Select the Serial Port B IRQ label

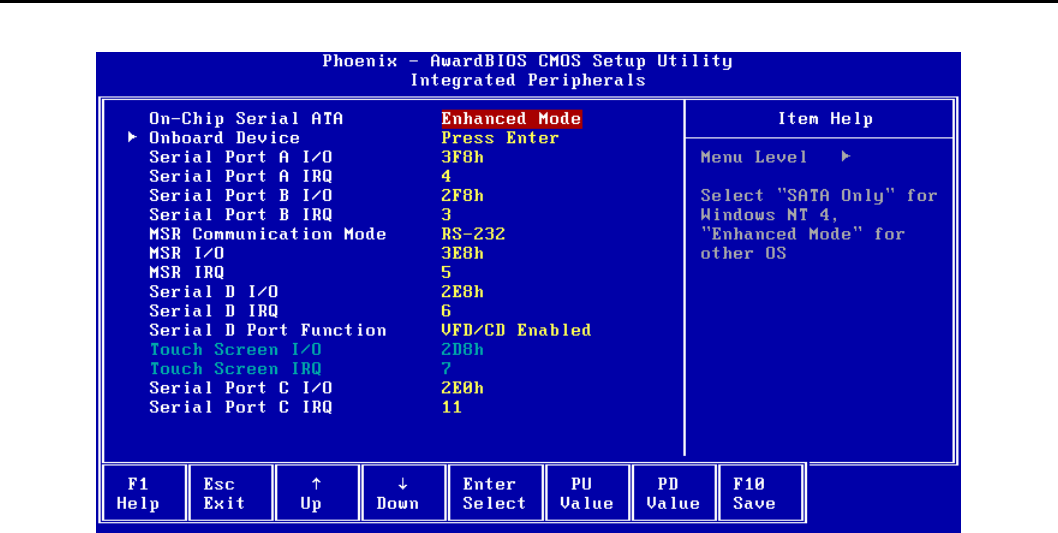click(240, 215)
